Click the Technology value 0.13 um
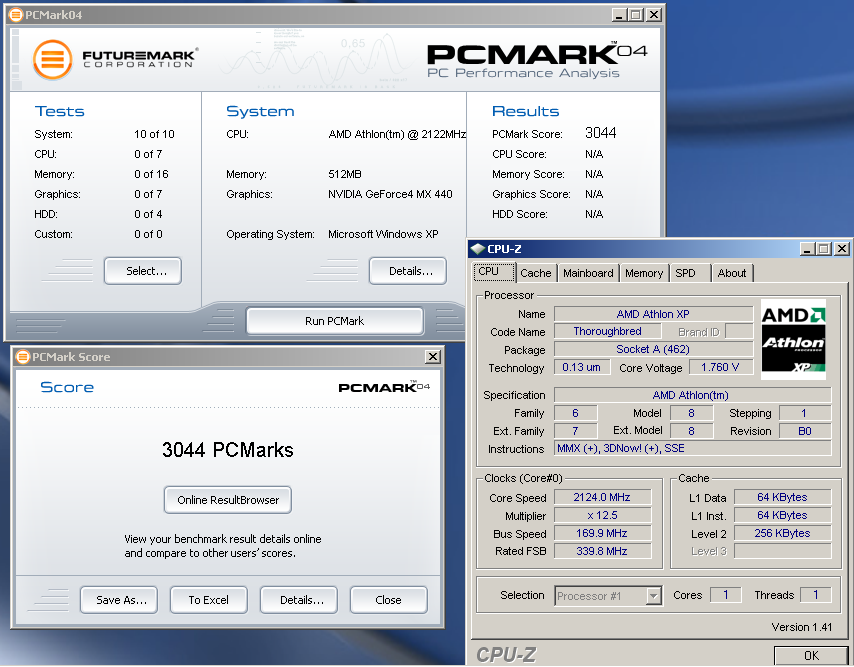The image size is (854, 667). click(581, 368)
